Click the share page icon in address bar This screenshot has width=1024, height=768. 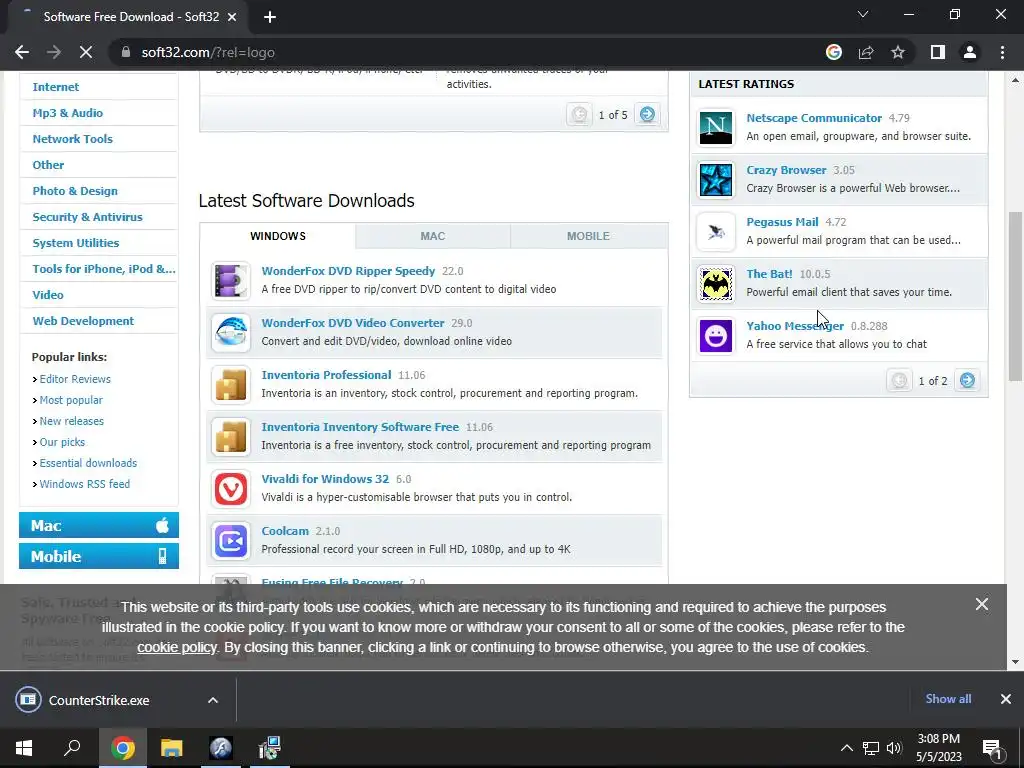[x=866, y=52]
